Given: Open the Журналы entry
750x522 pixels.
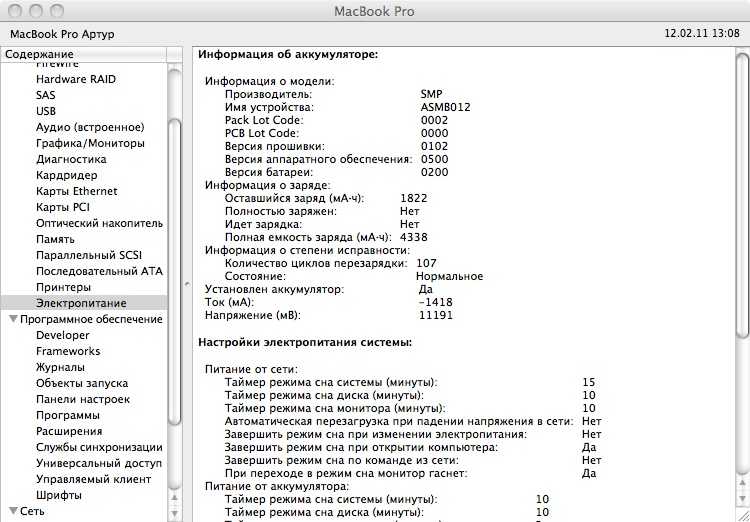Looking at the screenshot, I should click(60, 367).
